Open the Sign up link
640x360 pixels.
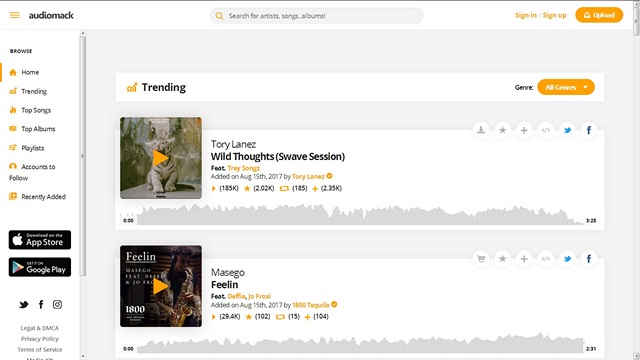[x=554, y=15]
